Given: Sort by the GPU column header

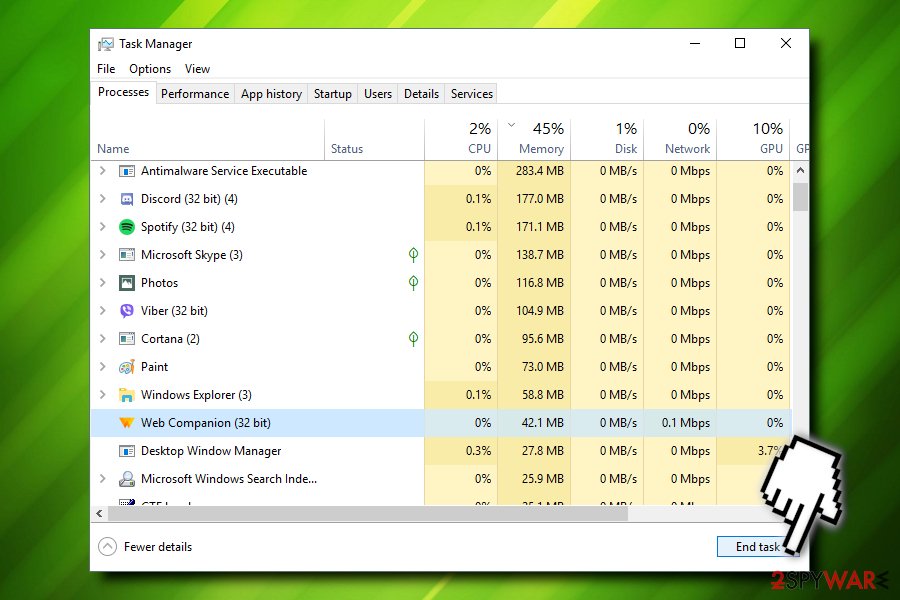Looking at the screenshot, I should click(x=753, y=139).
